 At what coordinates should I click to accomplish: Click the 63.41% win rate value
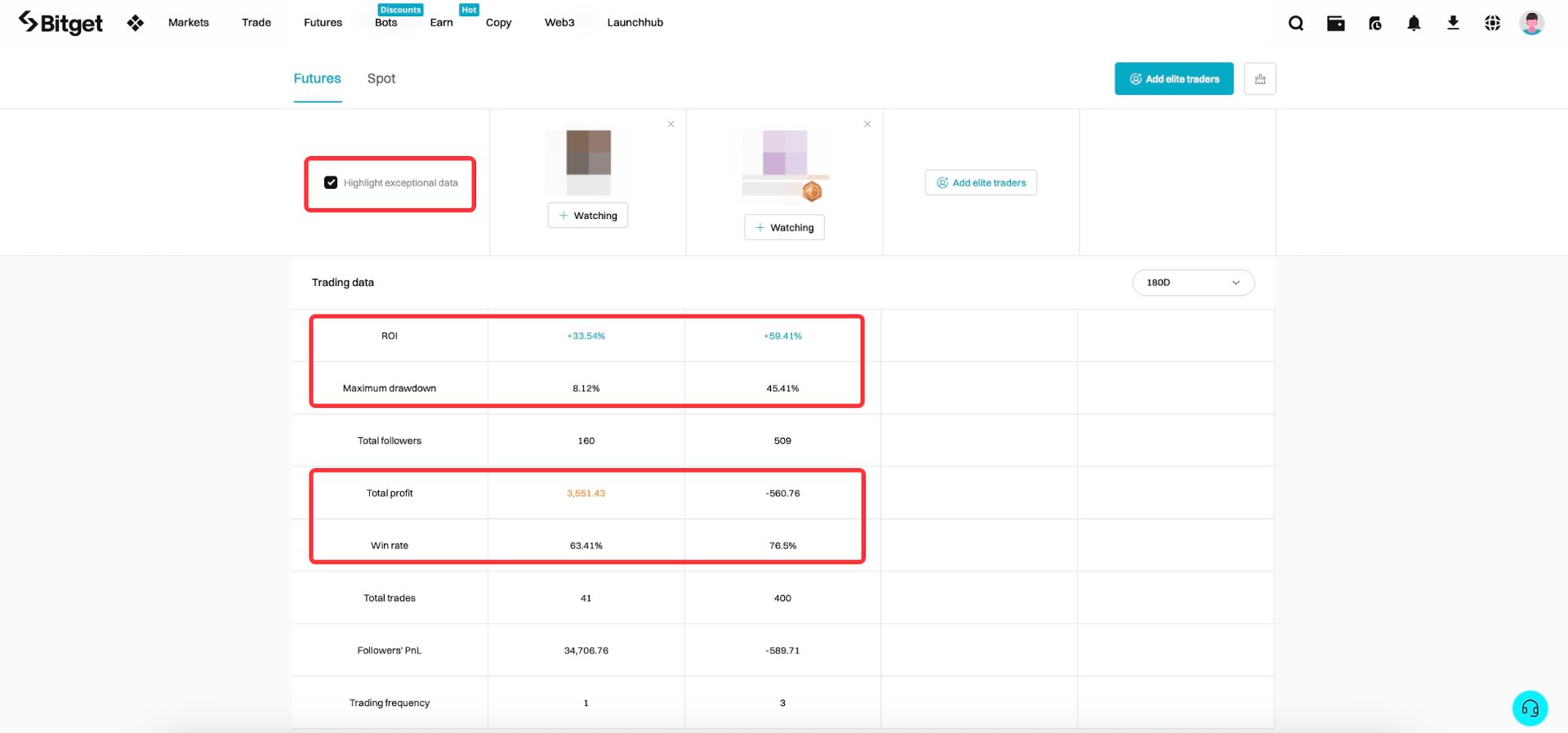pos(586,546)
